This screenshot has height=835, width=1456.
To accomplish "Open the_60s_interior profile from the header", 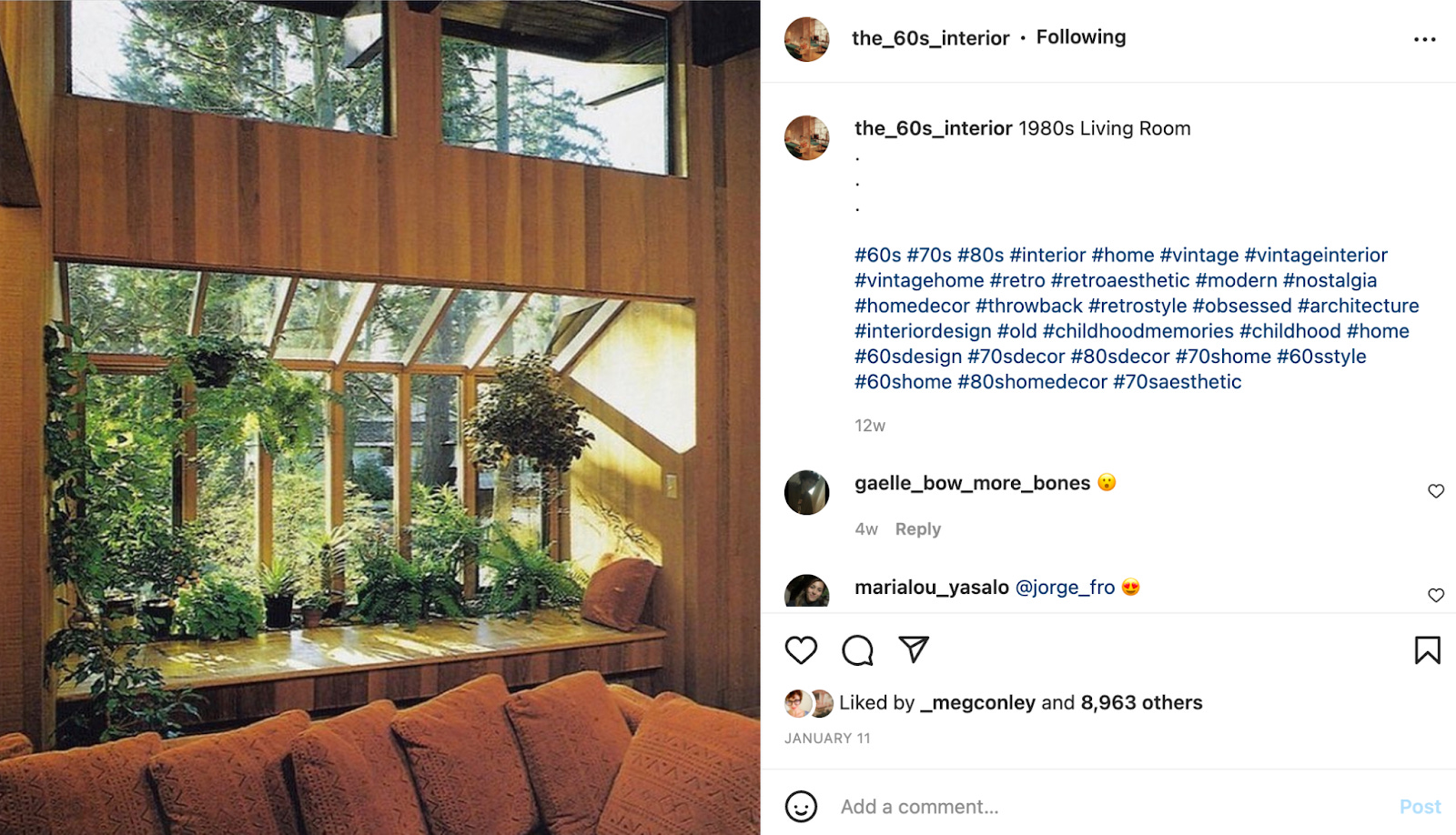I will 930,38.
